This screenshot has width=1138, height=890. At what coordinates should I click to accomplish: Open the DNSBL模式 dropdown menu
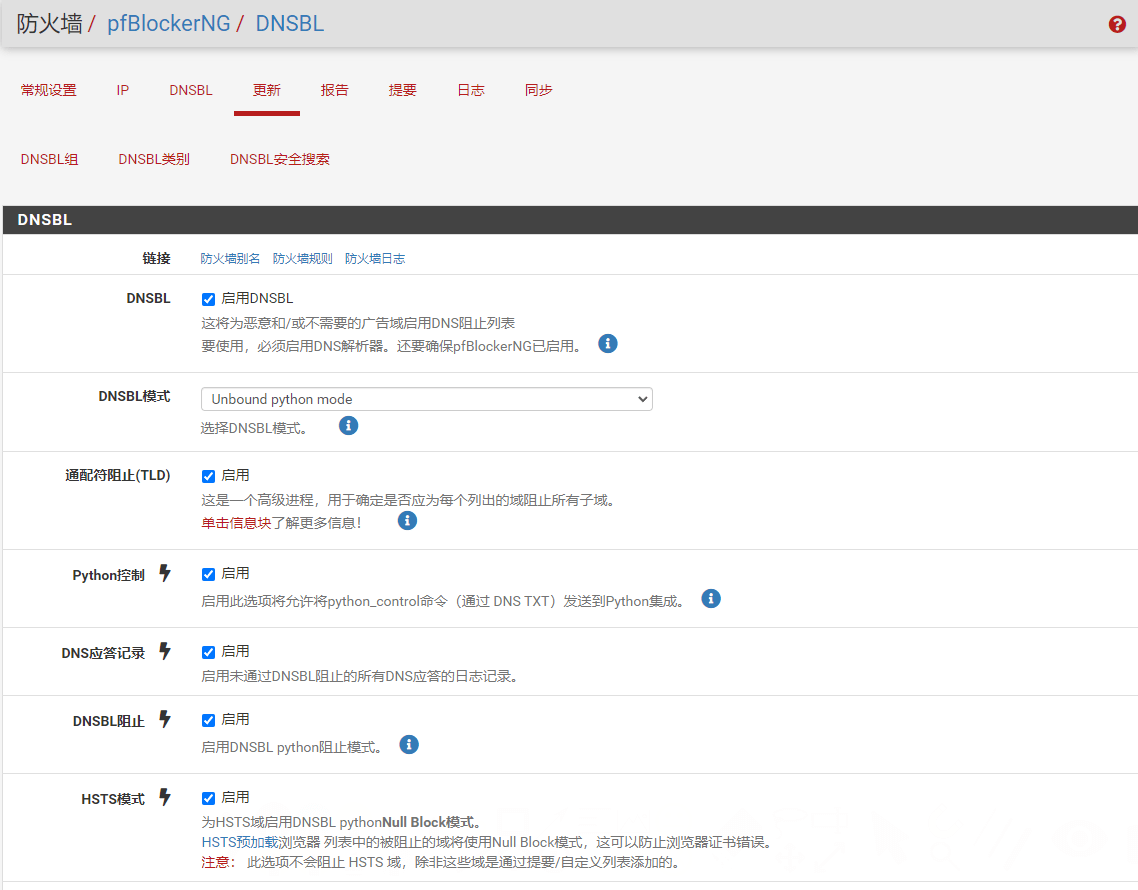(426, 399)
